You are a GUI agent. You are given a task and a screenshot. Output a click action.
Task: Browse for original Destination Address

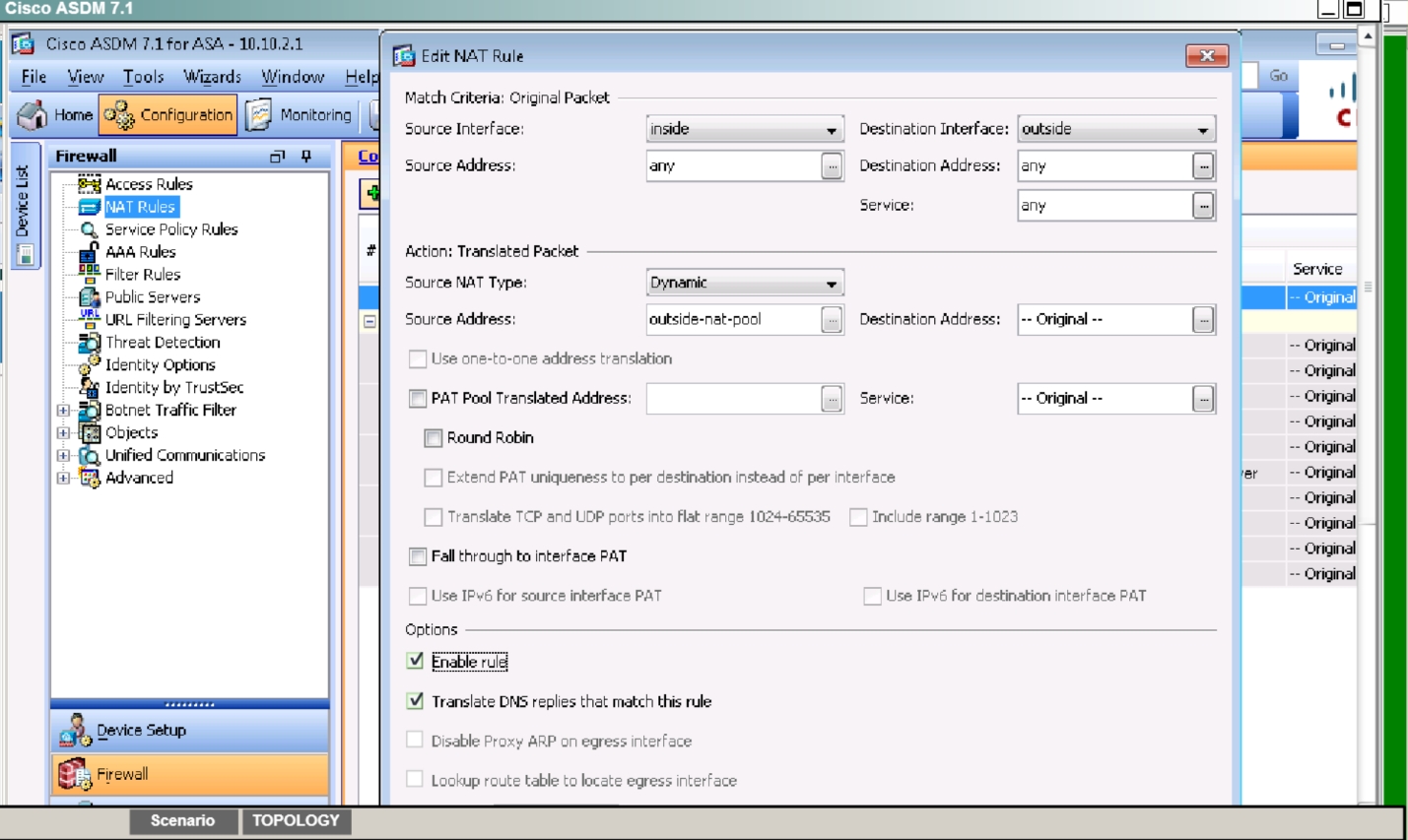point(1203,166)
